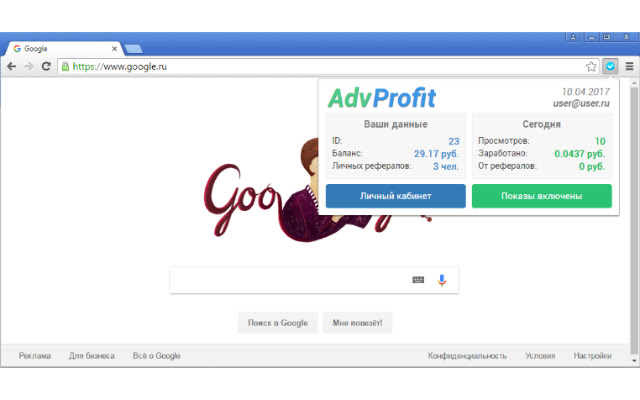This screenshot has width=640, height=400.
Task: Open the Chrome user profile button in title bar
Action: pos(573,37)
